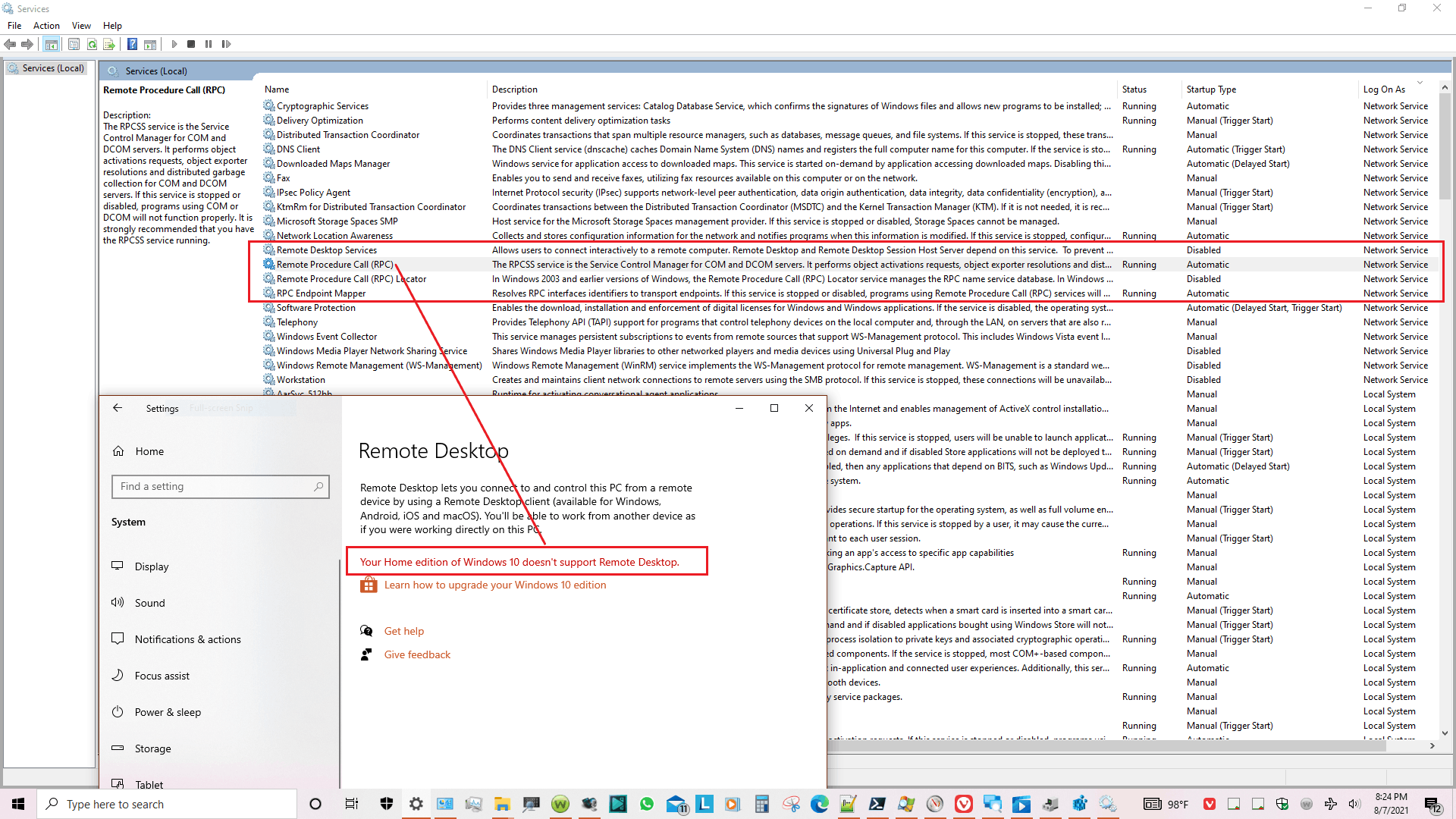Viewport: 1456px width, 819px height.
Task: Toggle Show/Hide Action Pane toolbar button
Action: (x=150, y=44)
